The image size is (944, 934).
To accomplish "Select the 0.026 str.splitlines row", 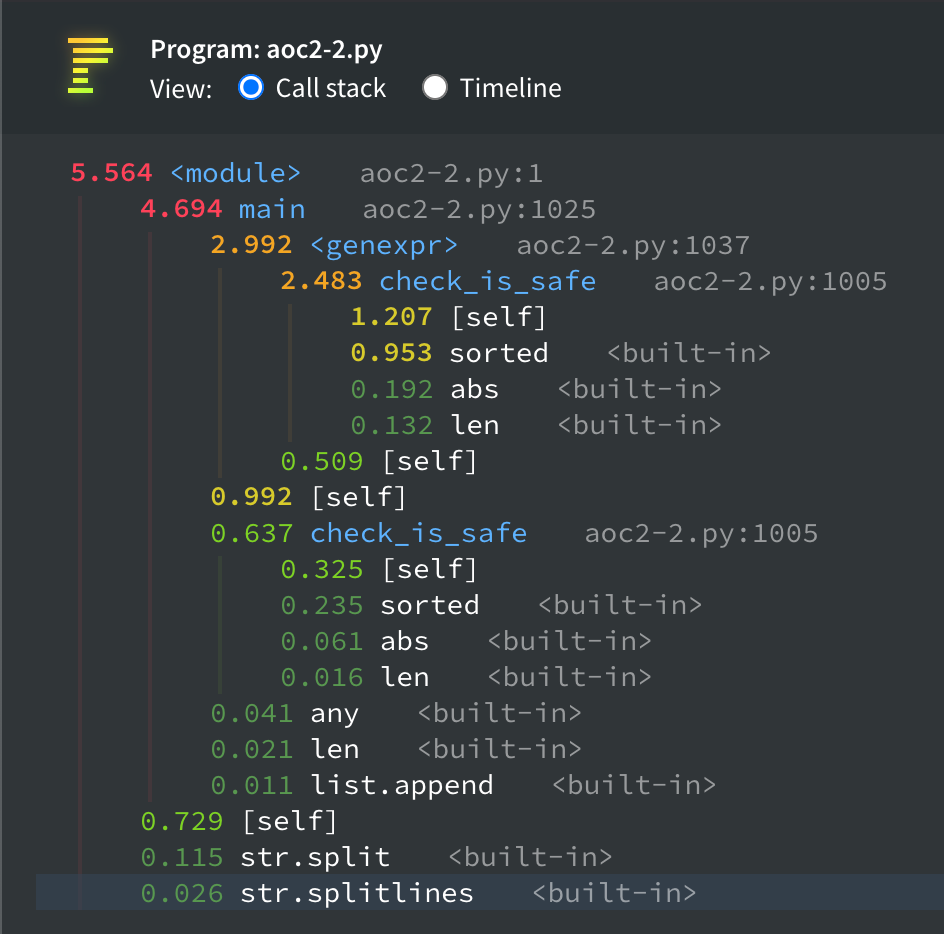I will pyautogui.click(x=490, y=892).
